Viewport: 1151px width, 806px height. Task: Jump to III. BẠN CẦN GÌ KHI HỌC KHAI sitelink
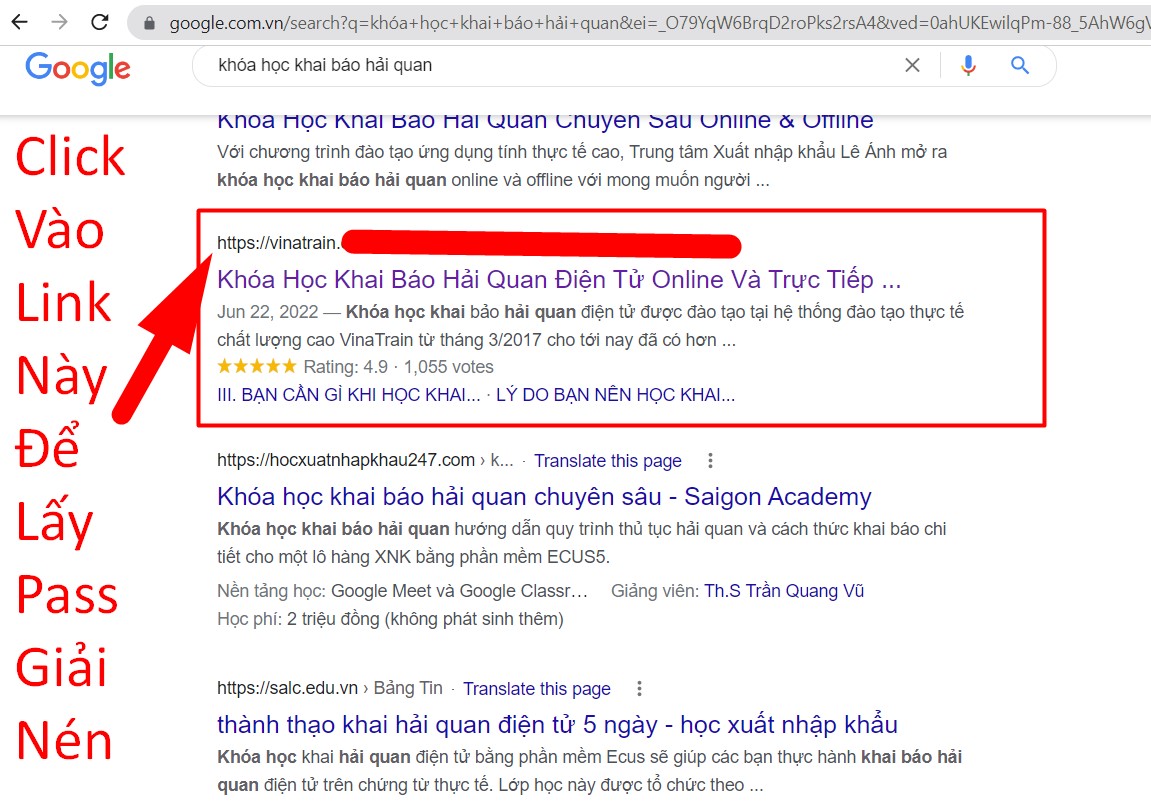click(x=349, y=395)
